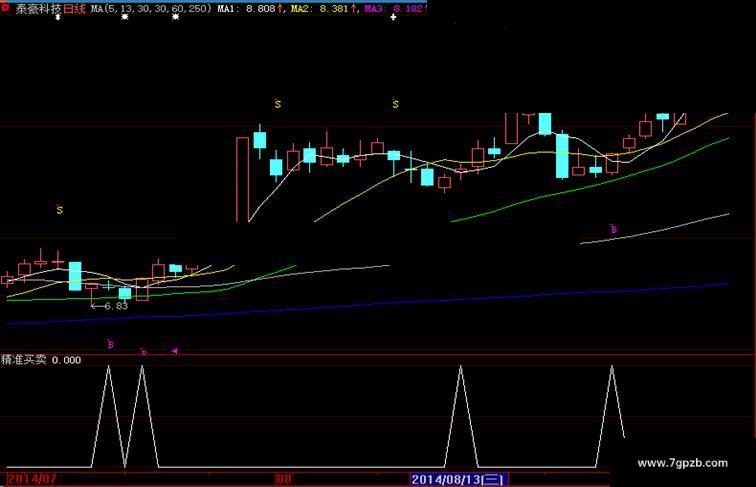
Task: Select the stock name 泰豪科技
Action: (39, 9)
